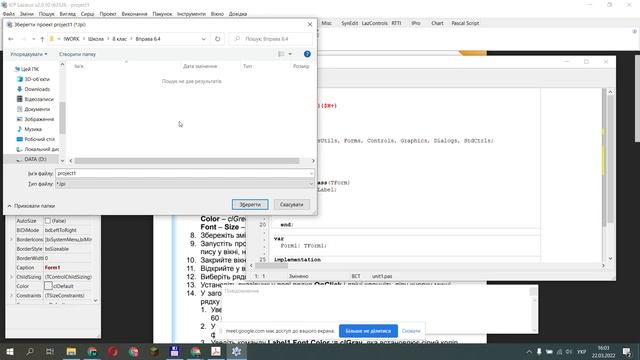640x360 pixels.
Task: Open the Інструменти menu
Action: pyautogui.click(x=191, y=14)
